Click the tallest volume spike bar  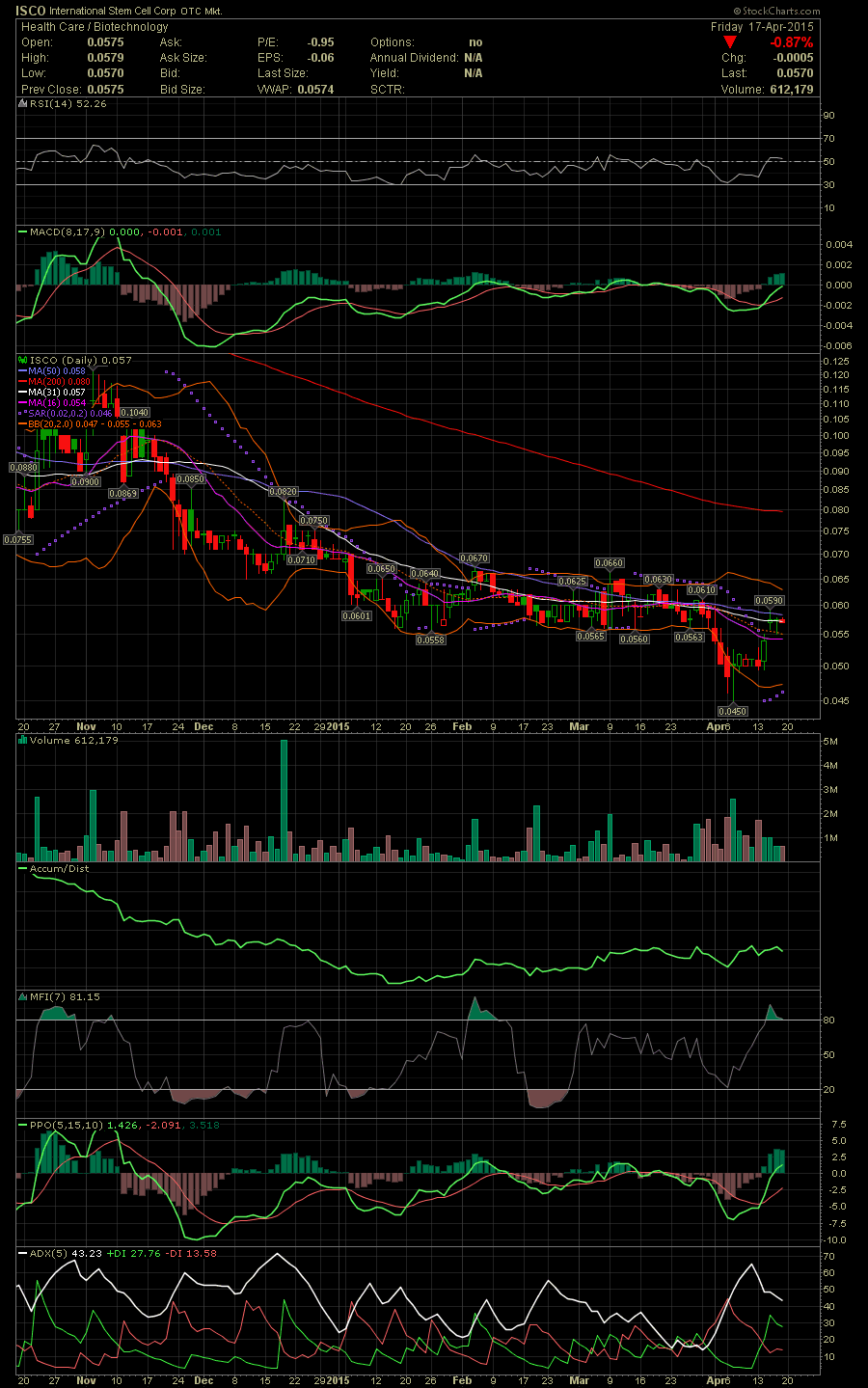click(284, 800)
